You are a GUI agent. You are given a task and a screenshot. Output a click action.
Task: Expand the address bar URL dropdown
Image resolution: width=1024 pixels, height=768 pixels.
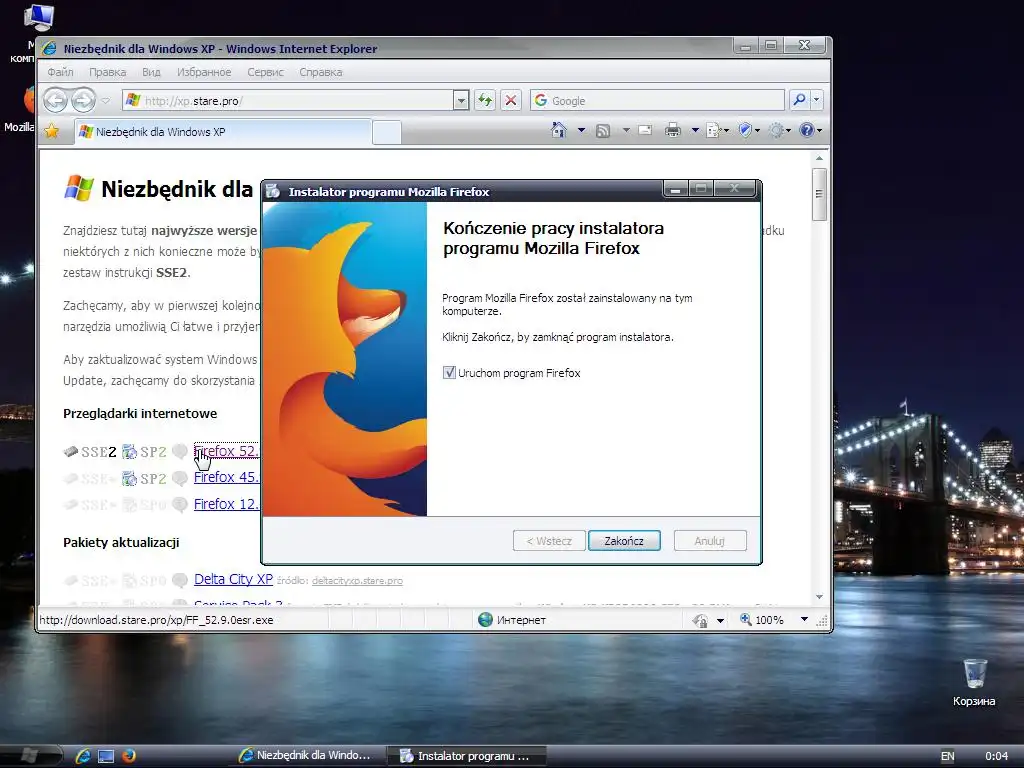coord(462,101)
